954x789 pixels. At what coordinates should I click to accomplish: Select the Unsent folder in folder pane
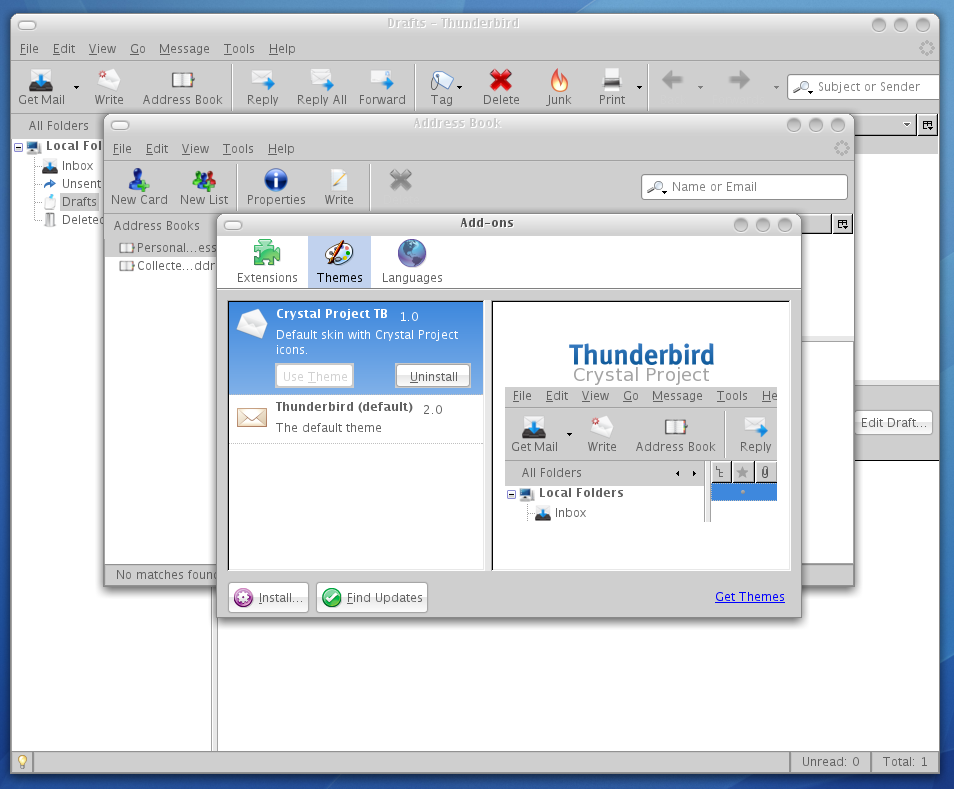tap(81, 184)
